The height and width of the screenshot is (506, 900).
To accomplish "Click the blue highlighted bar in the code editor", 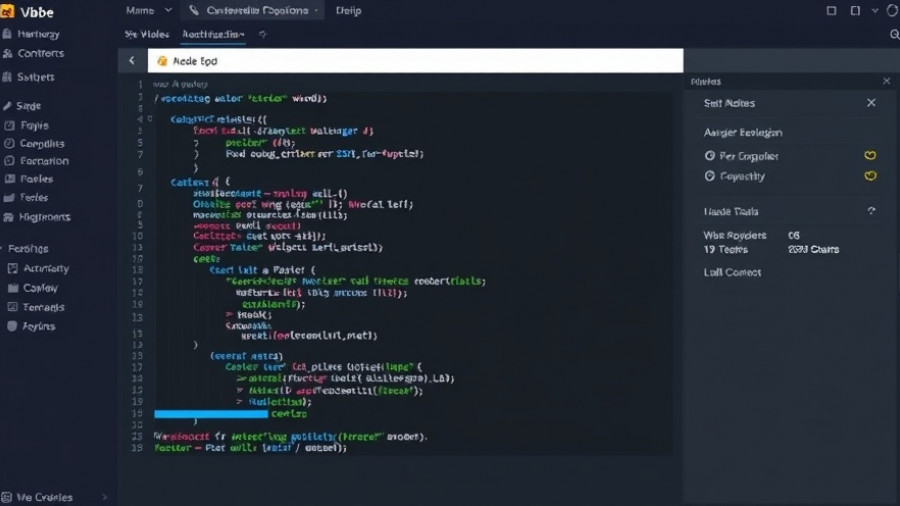I will [211, 414].
